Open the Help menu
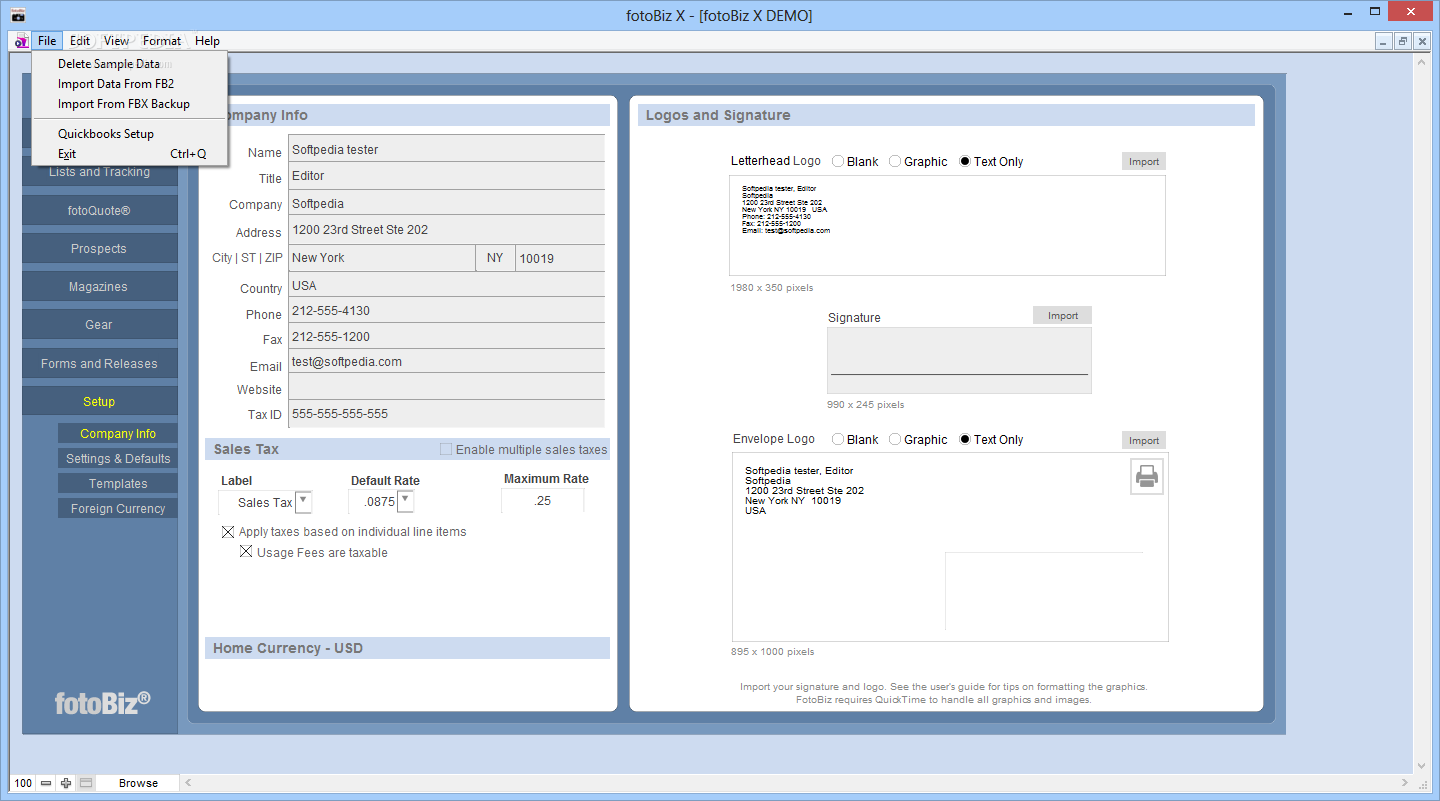 207,41
